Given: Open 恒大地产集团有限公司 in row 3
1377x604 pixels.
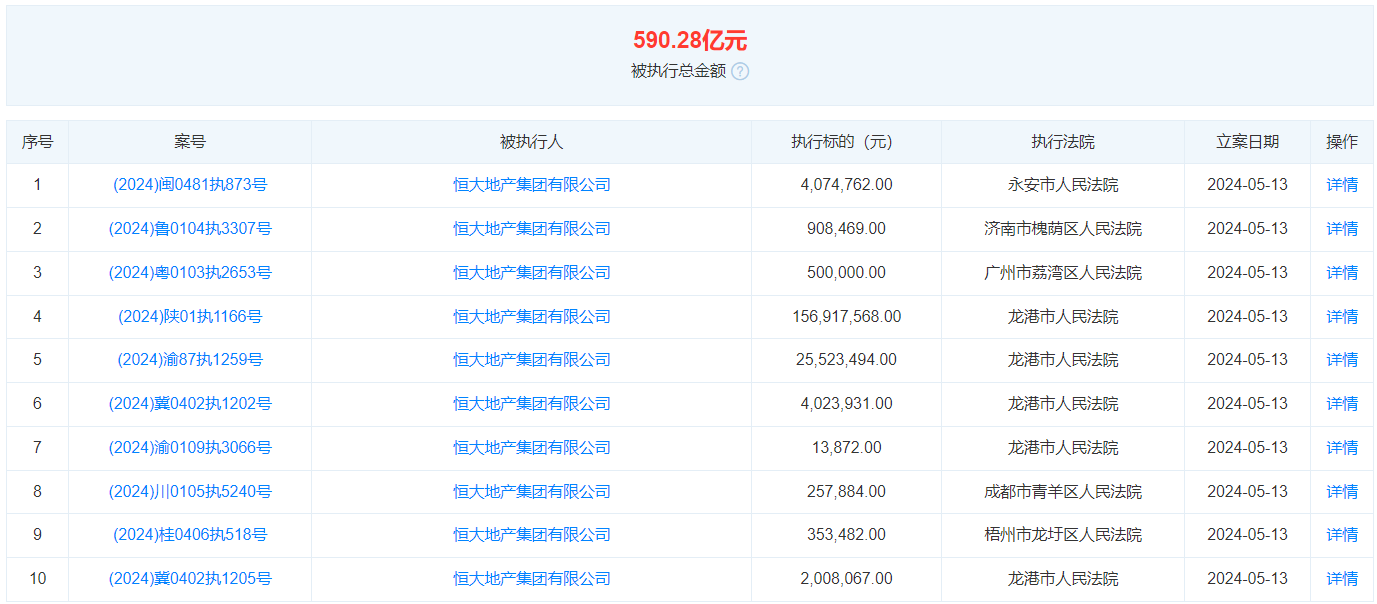Looking at the screenshot, I should (531, 273).
